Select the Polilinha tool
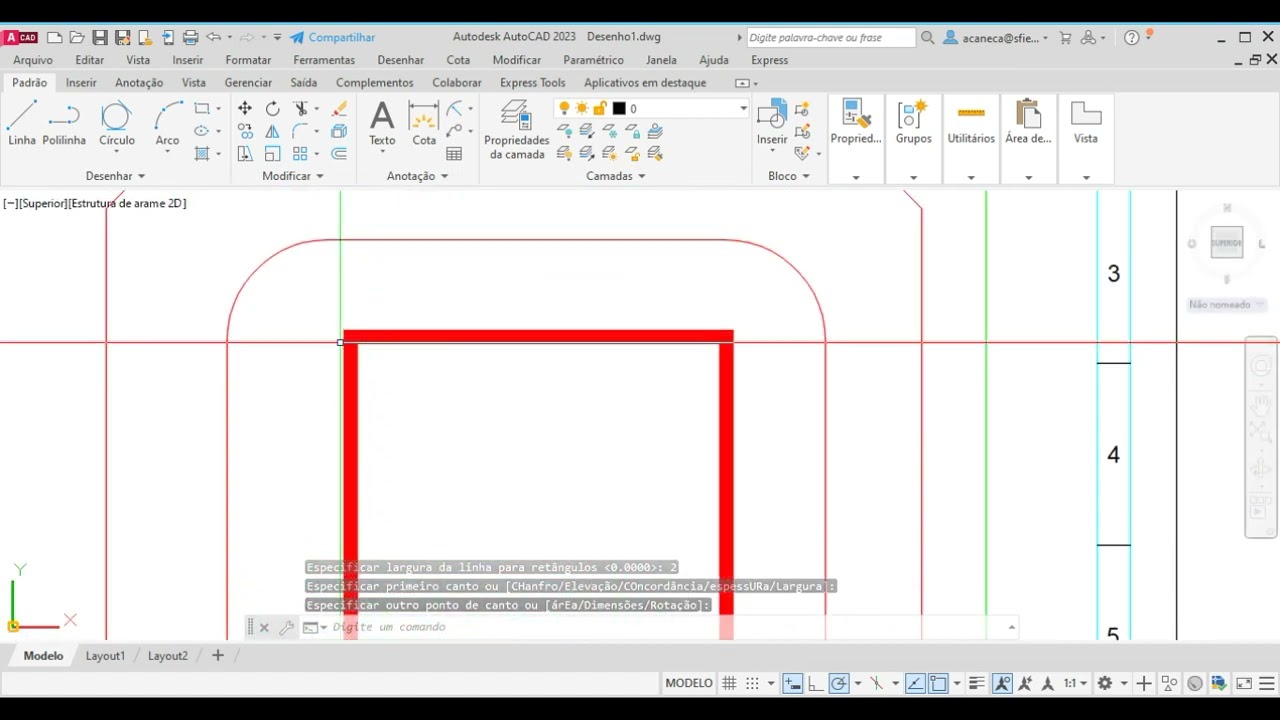The width and height of the screenshot is (1280, 720). 64,124
